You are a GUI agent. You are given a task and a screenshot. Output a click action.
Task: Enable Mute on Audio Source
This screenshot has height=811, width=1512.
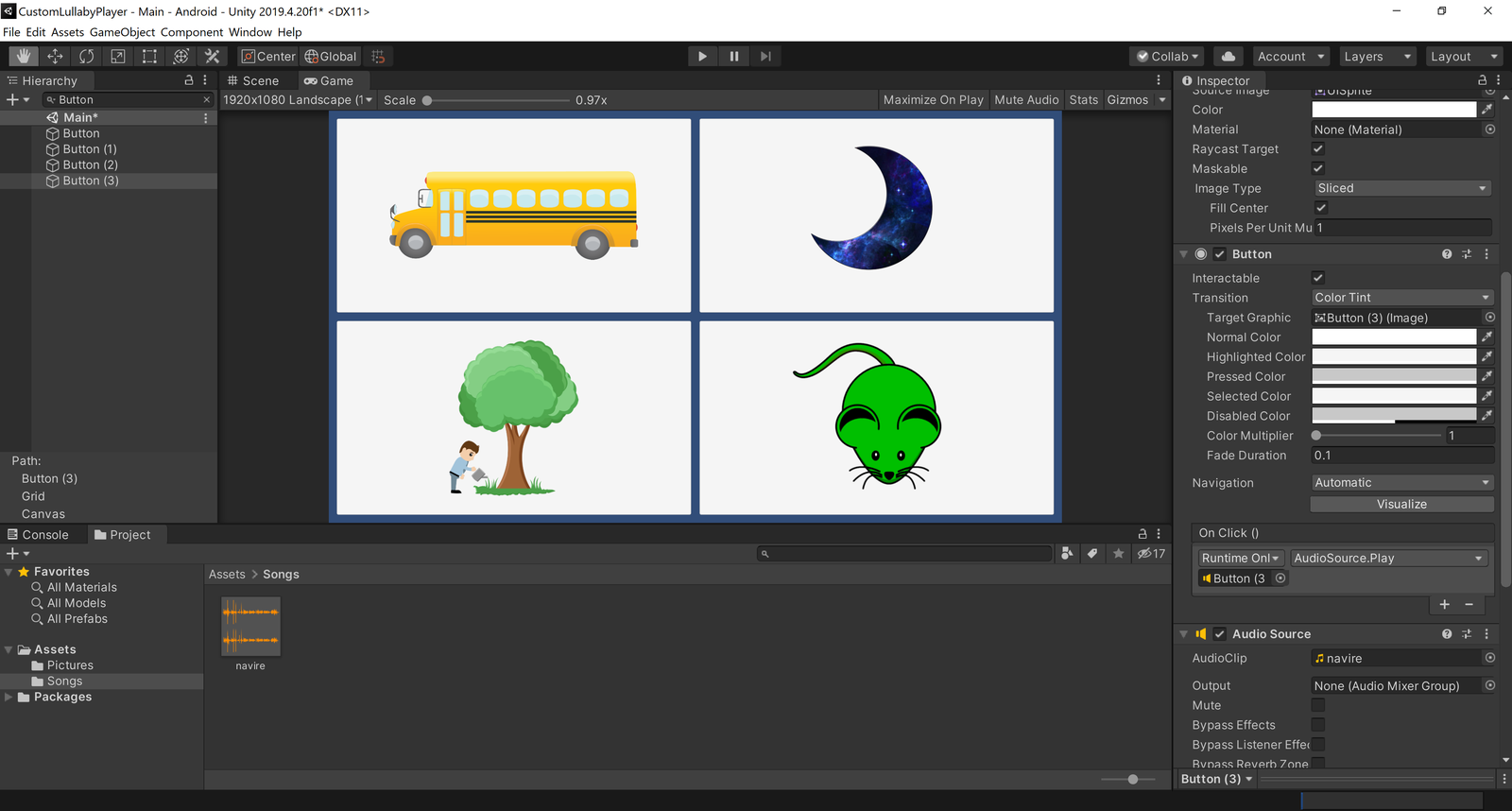tap(1318, 705)
